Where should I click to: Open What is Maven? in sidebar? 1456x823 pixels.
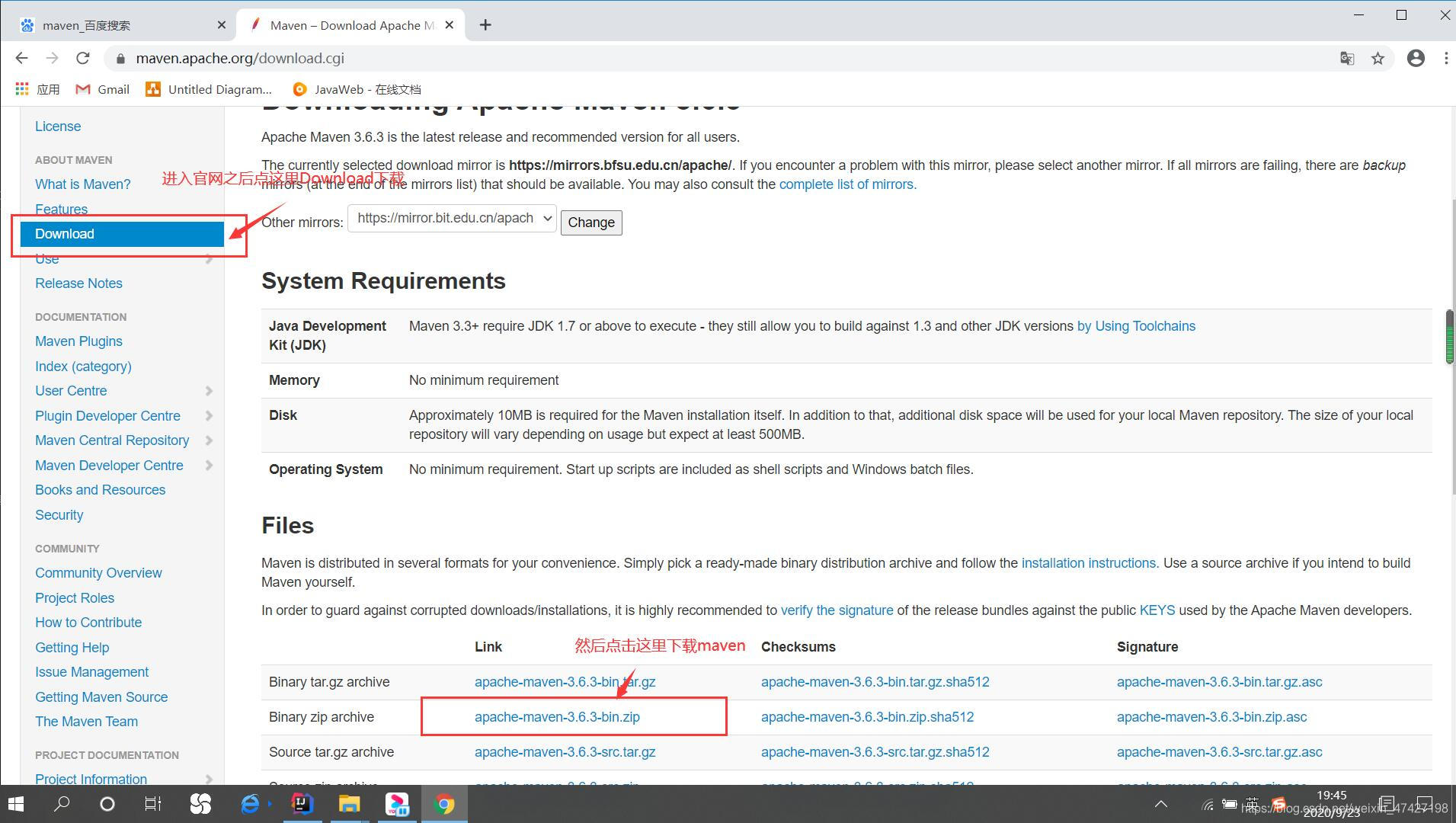pyautogui.click(x=83, y=184)
